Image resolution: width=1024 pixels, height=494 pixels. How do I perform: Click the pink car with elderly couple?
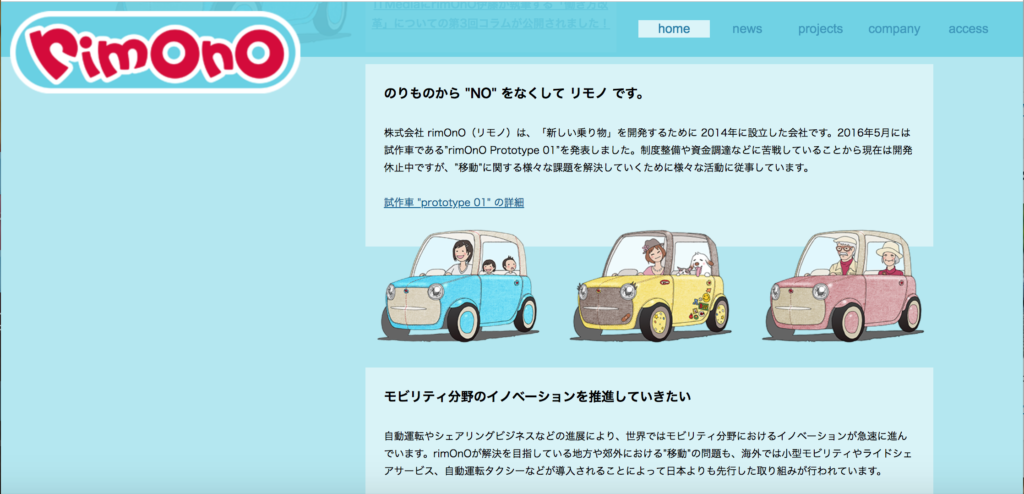pyautogui.click(x=842, y=286)
